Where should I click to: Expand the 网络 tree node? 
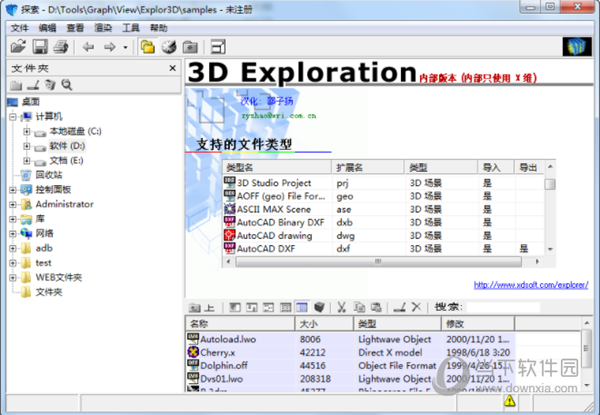pyautogui.click(x=13, y=233)
